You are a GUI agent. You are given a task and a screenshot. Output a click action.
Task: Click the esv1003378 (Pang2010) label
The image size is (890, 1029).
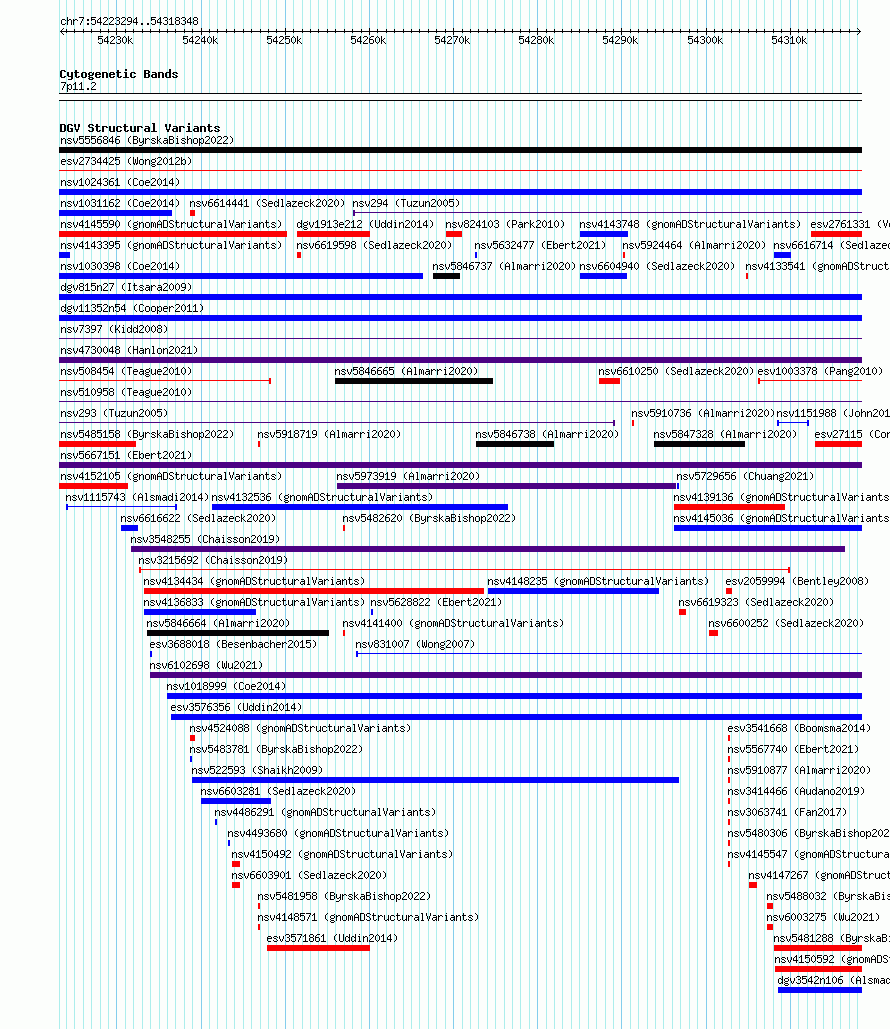point(820,371)
